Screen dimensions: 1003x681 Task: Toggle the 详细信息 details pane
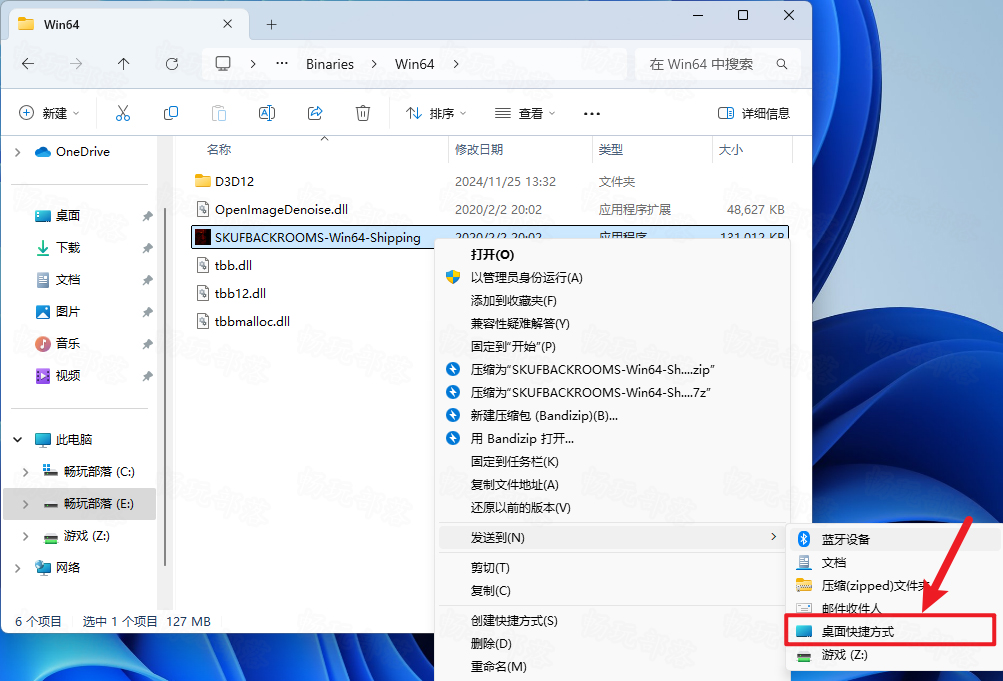[x=754, y=113]
